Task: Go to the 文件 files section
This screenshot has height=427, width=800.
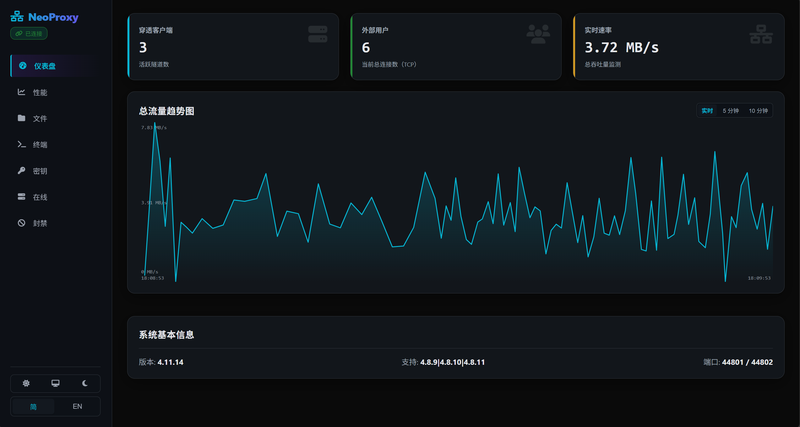Action: click(x=56, y=118)
